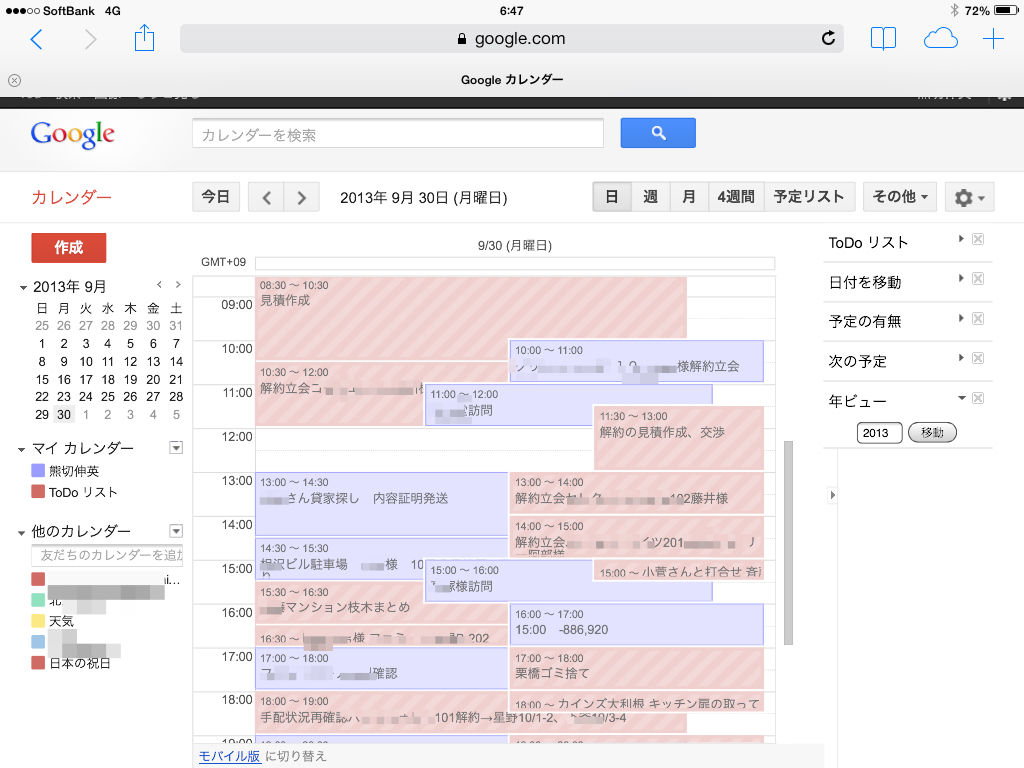Close the 日付を移動 gadget
1024x768 pixels.
[978, 279]
